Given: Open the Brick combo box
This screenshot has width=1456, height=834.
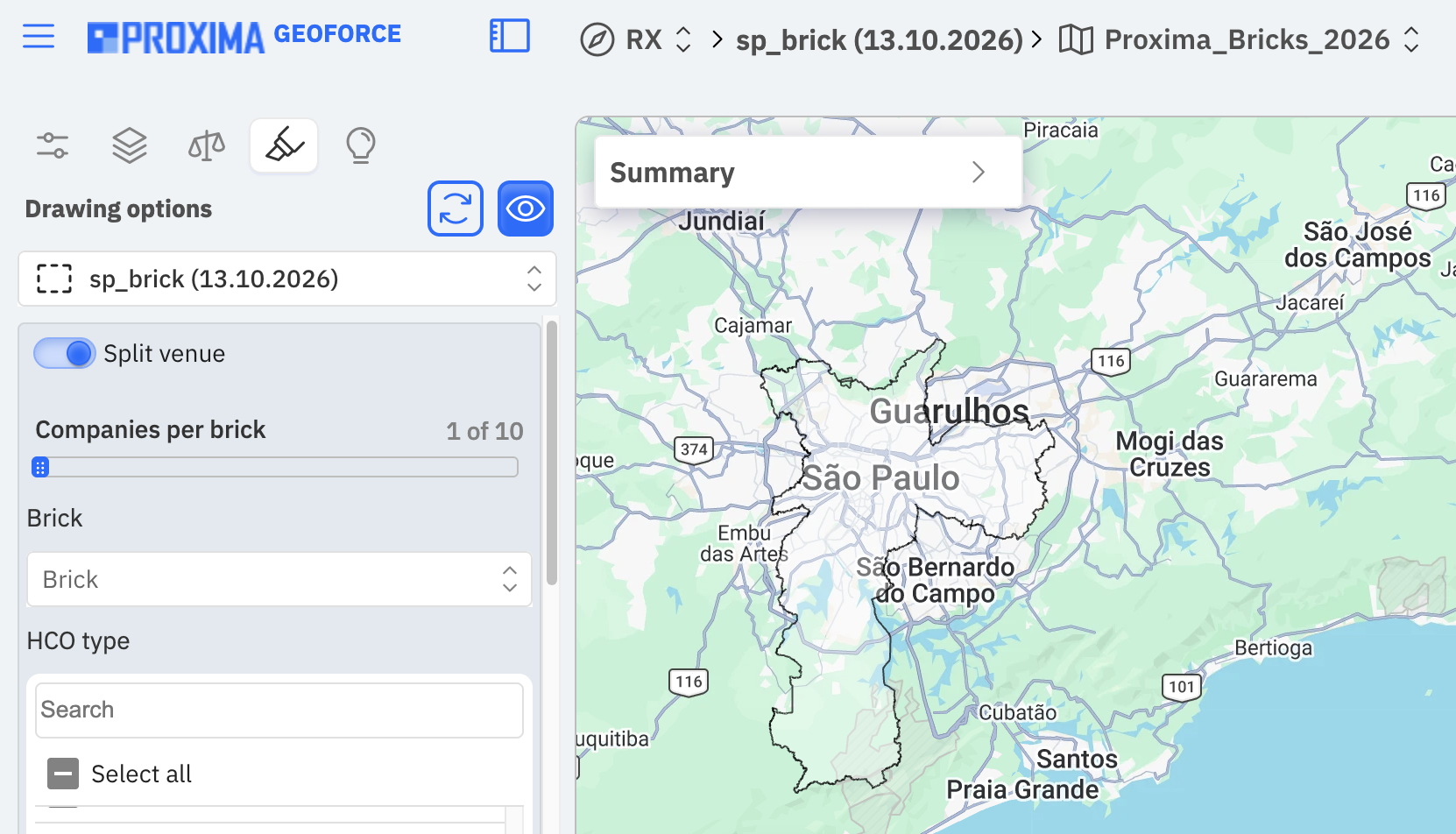Looking at the screenshot, I should (279, 579).
